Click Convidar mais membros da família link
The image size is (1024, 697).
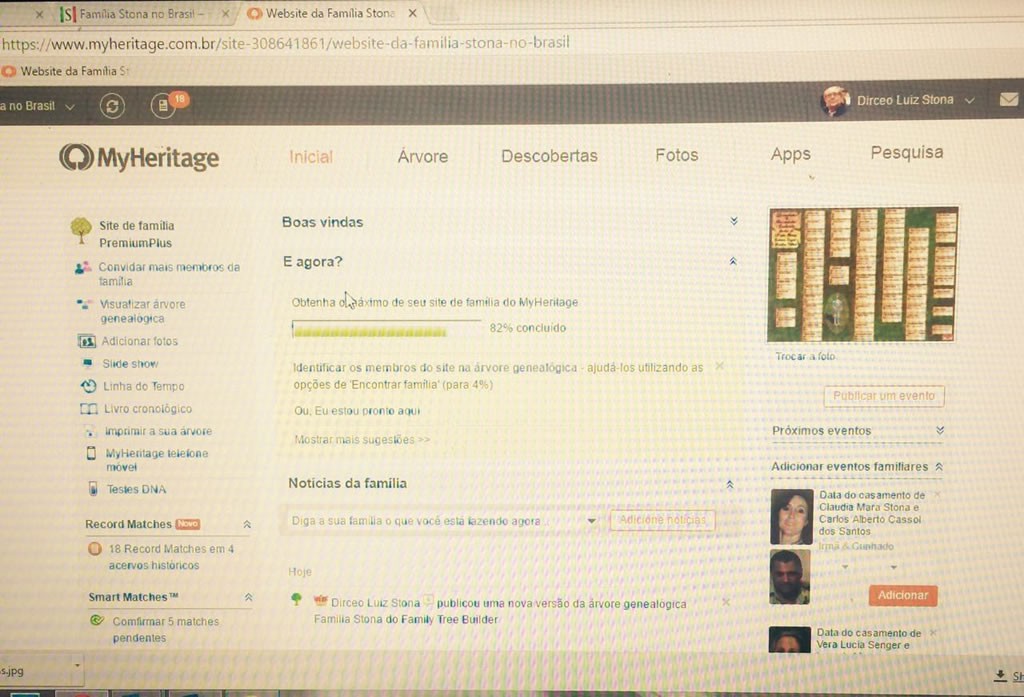(169, 274)
